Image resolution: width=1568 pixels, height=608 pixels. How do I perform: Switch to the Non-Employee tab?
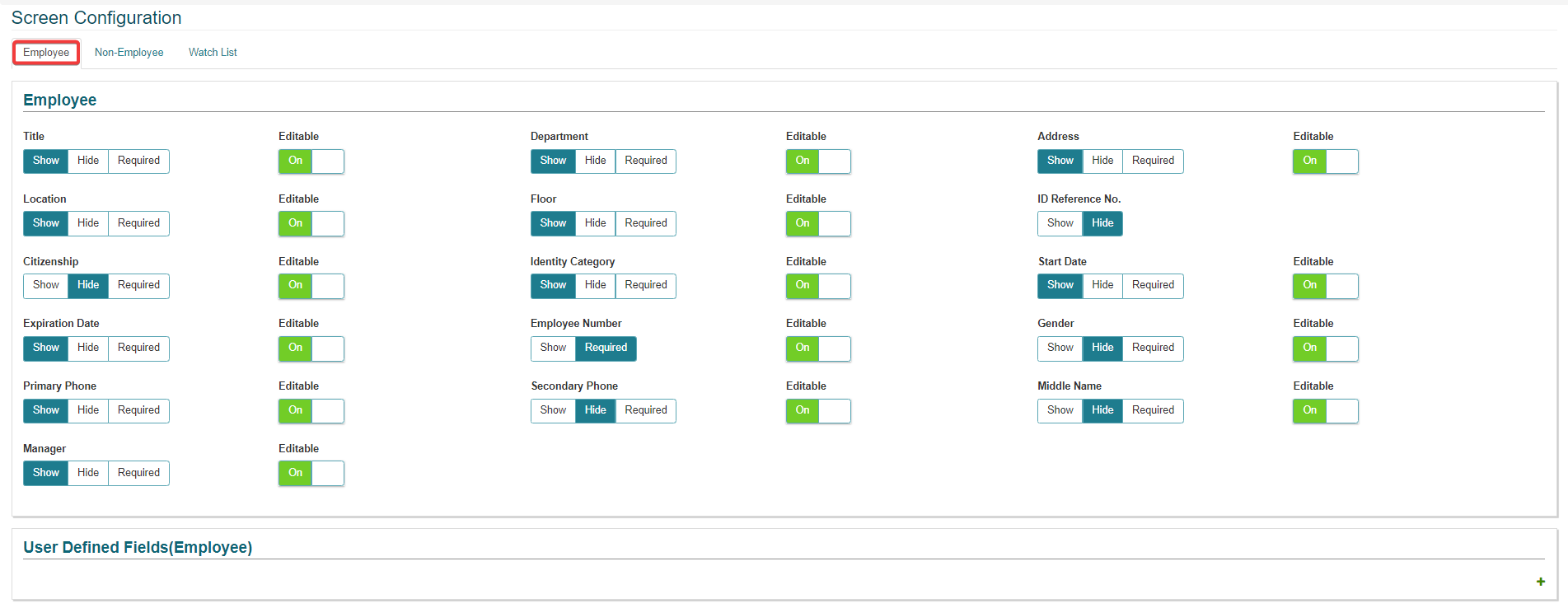129,53
